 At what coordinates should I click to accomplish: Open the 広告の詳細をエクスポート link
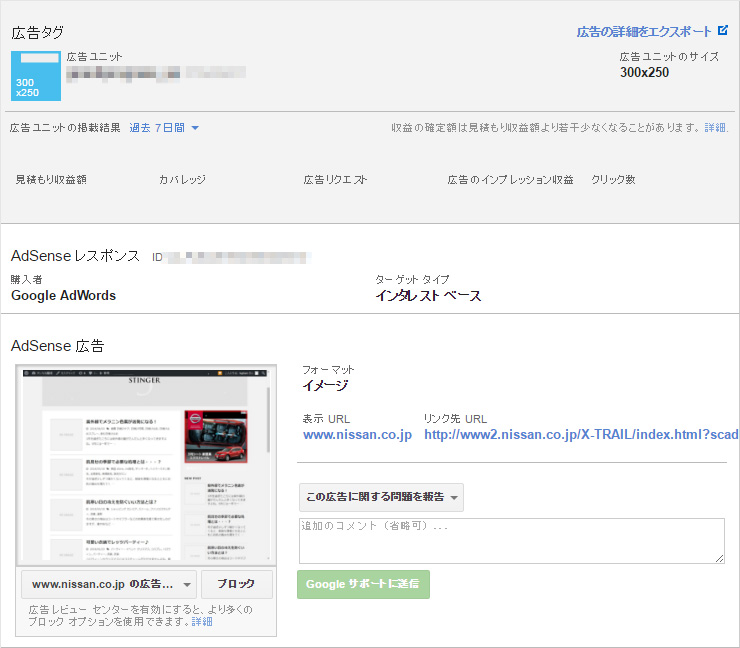[644, 32]
